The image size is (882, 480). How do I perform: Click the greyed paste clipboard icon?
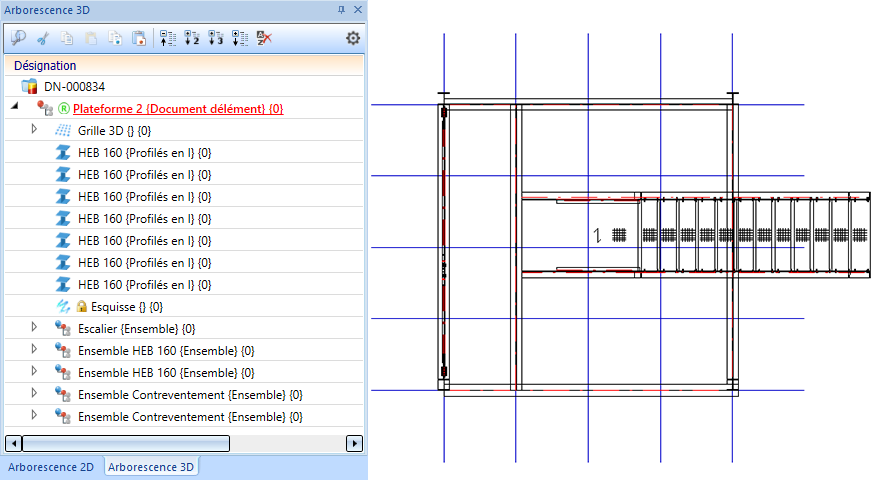coord(91,38)
